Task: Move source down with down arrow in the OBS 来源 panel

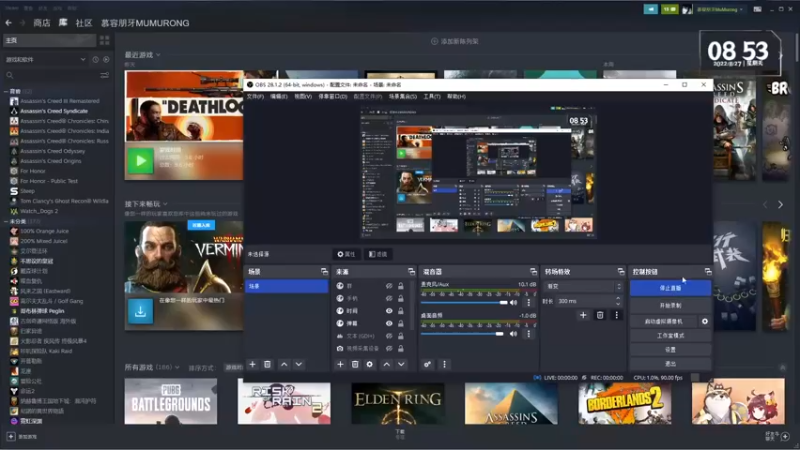Action: 402,364
